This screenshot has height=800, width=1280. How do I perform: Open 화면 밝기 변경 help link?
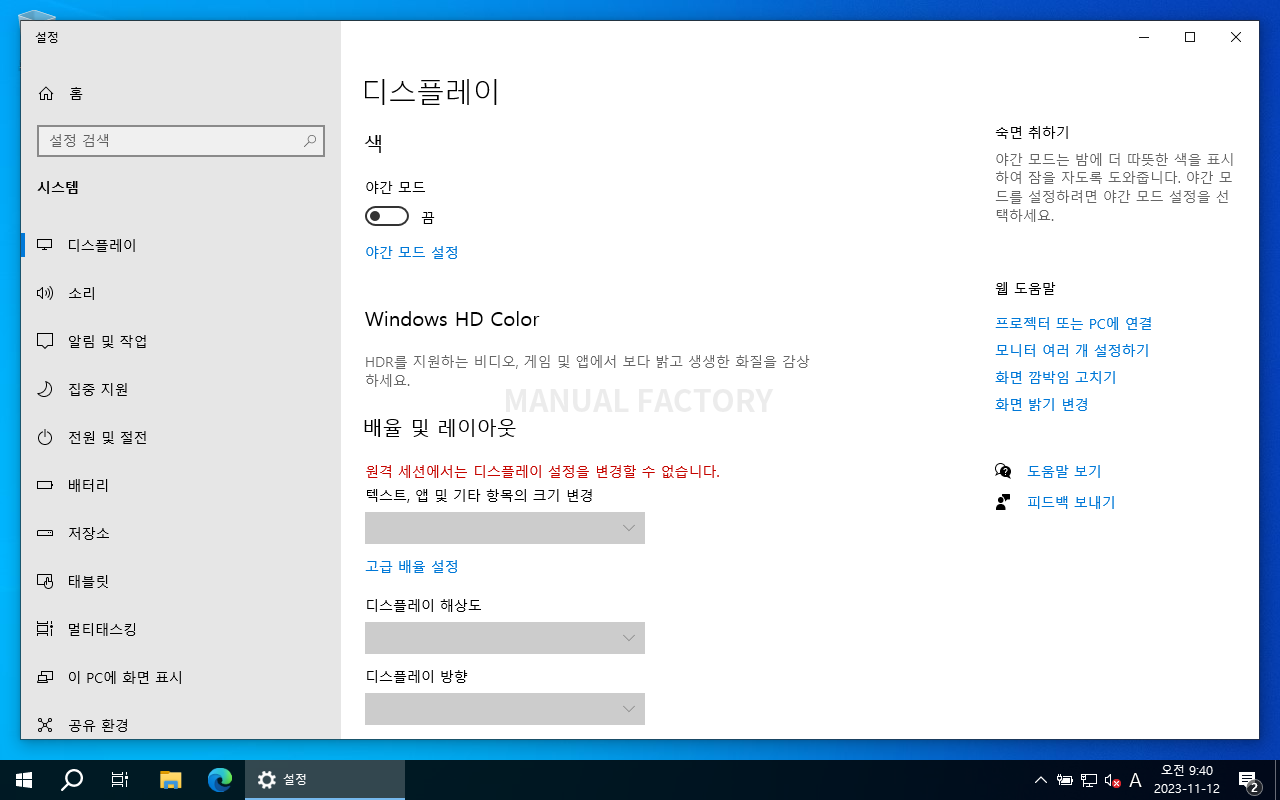[x=1041, y=405]
